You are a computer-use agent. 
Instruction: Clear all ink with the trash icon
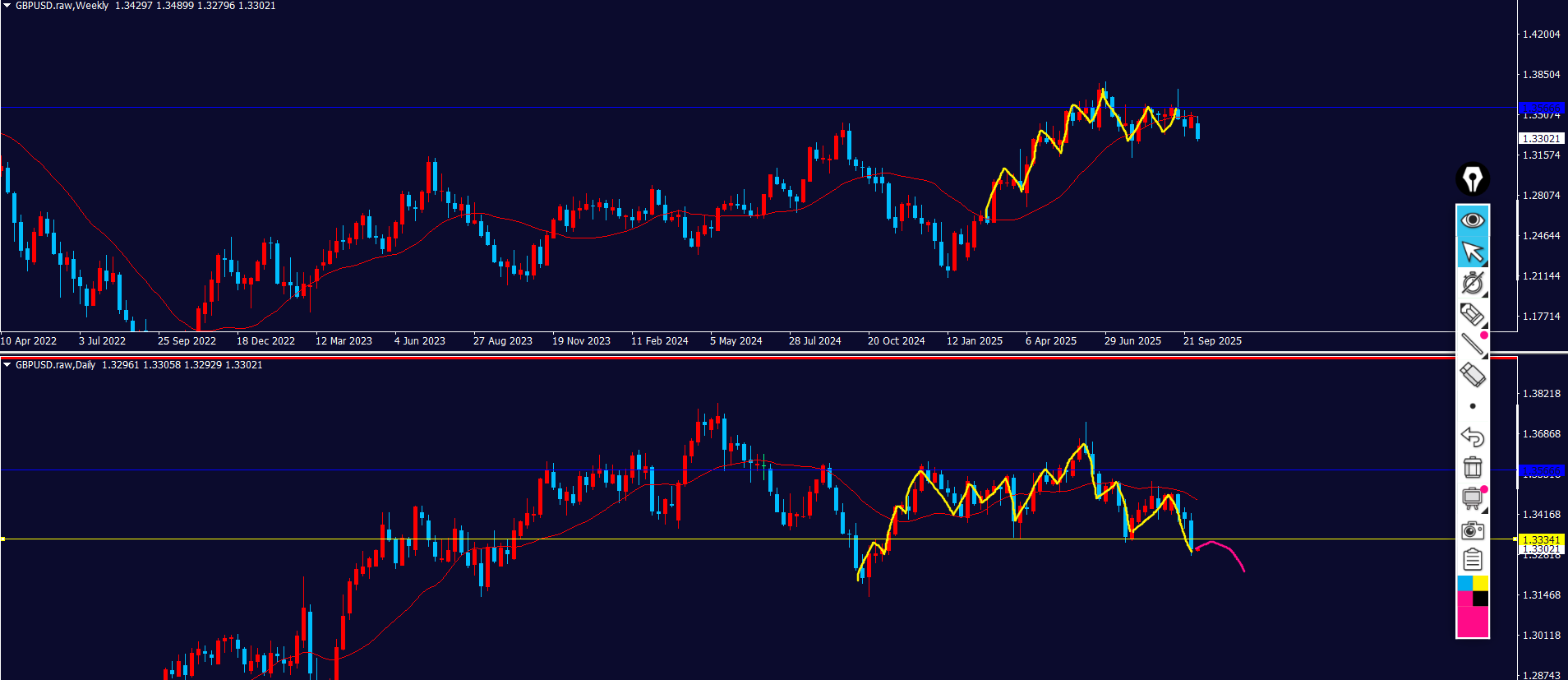1472,467
